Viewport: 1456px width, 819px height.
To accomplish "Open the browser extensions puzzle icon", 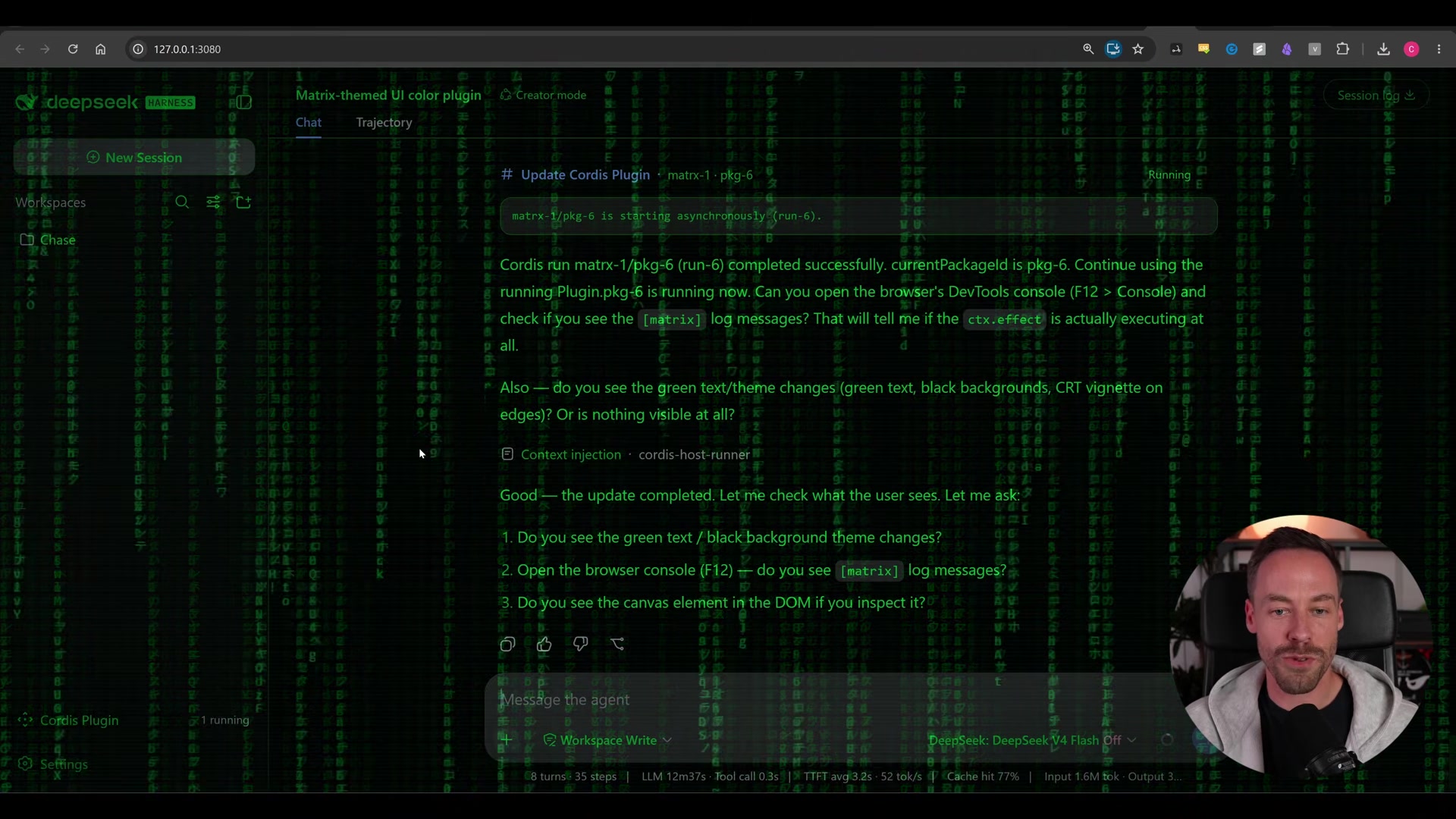I will click(x=1342, y=49).
